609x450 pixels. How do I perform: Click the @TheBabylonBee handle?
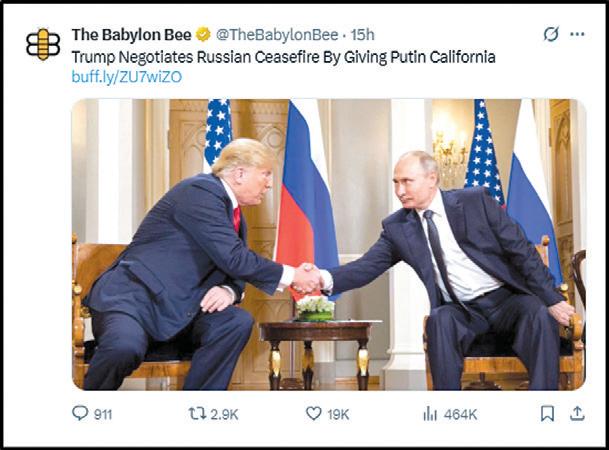coord(277,35)
